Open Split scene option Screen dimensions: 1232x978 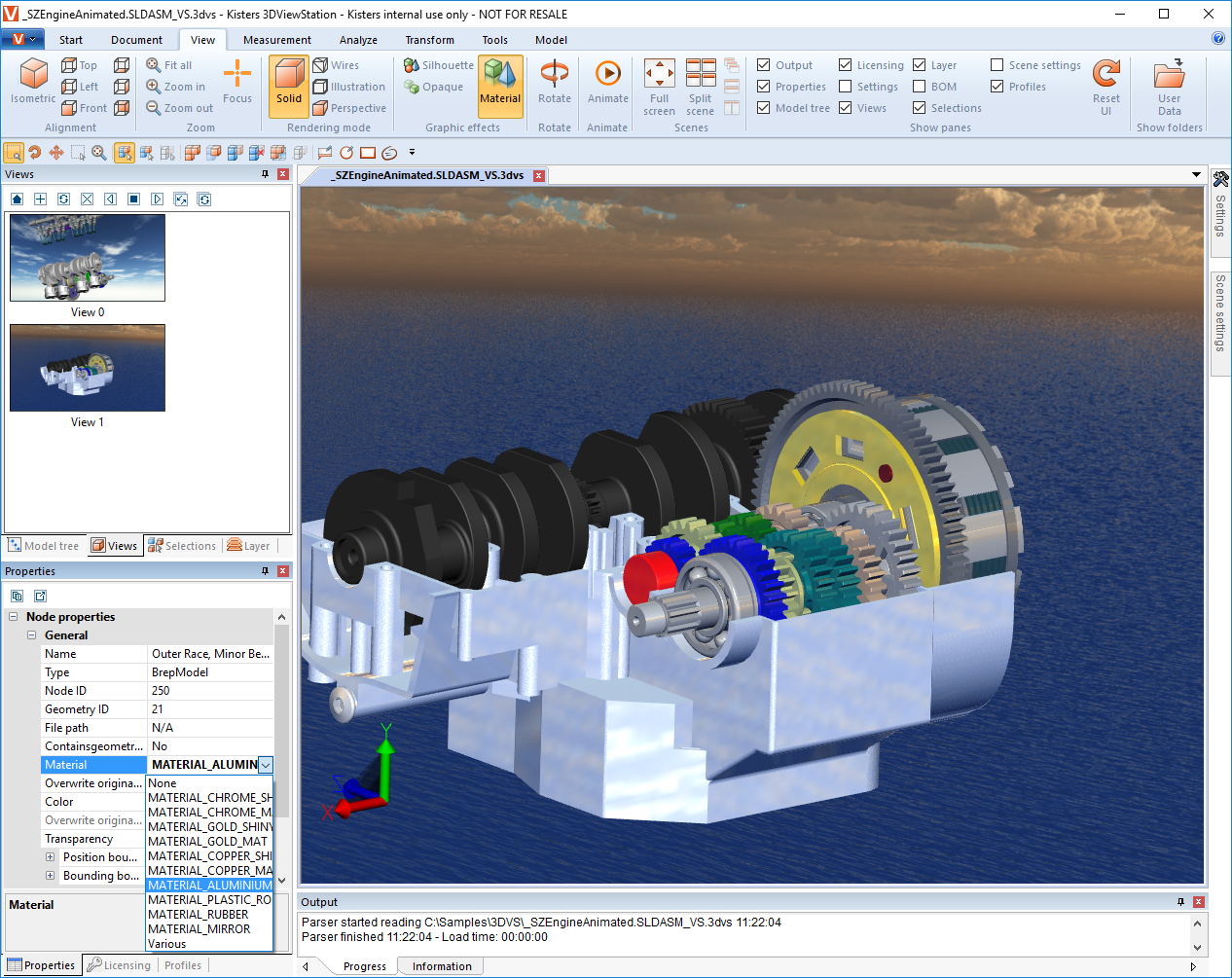(x=700, y=88)
